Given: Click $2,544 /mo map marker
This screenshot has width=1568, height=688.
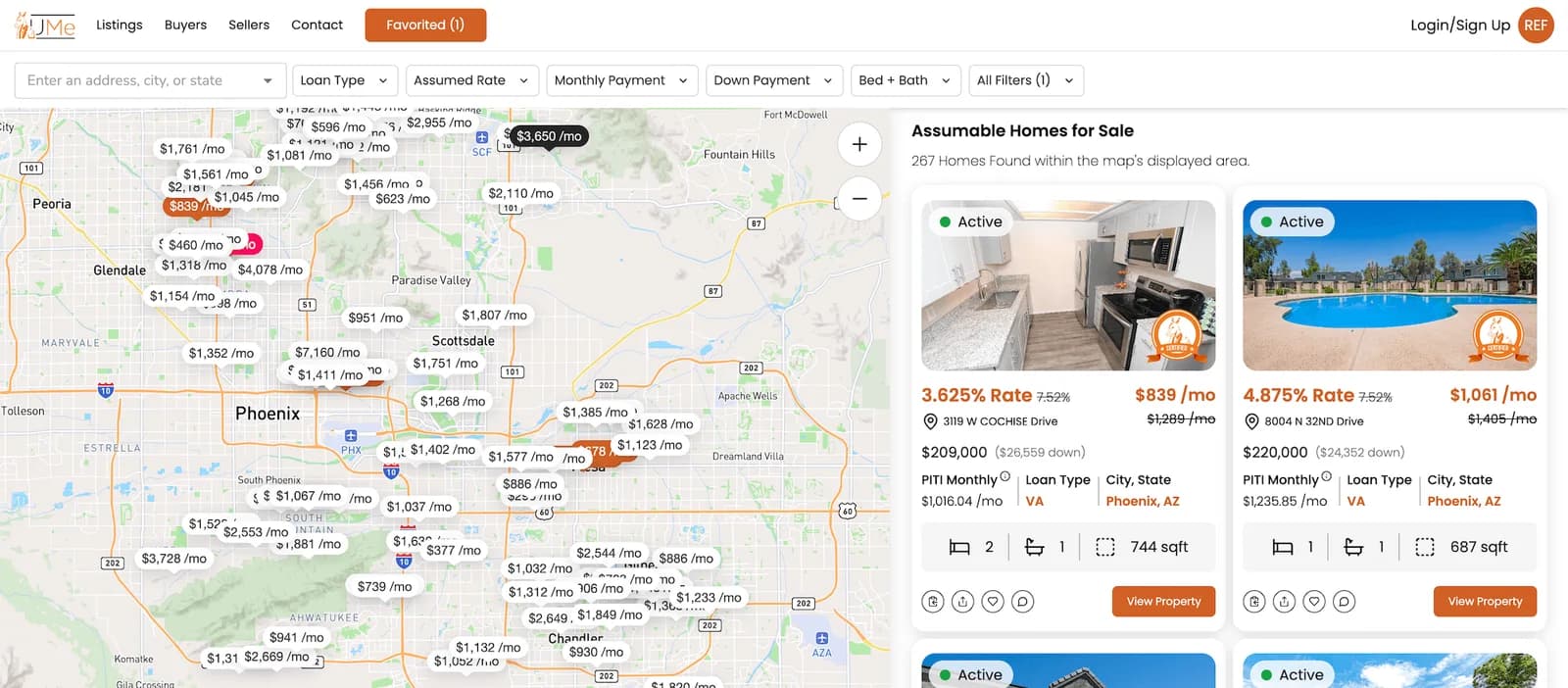Looking at the screenshot, I should coord(610,553).
